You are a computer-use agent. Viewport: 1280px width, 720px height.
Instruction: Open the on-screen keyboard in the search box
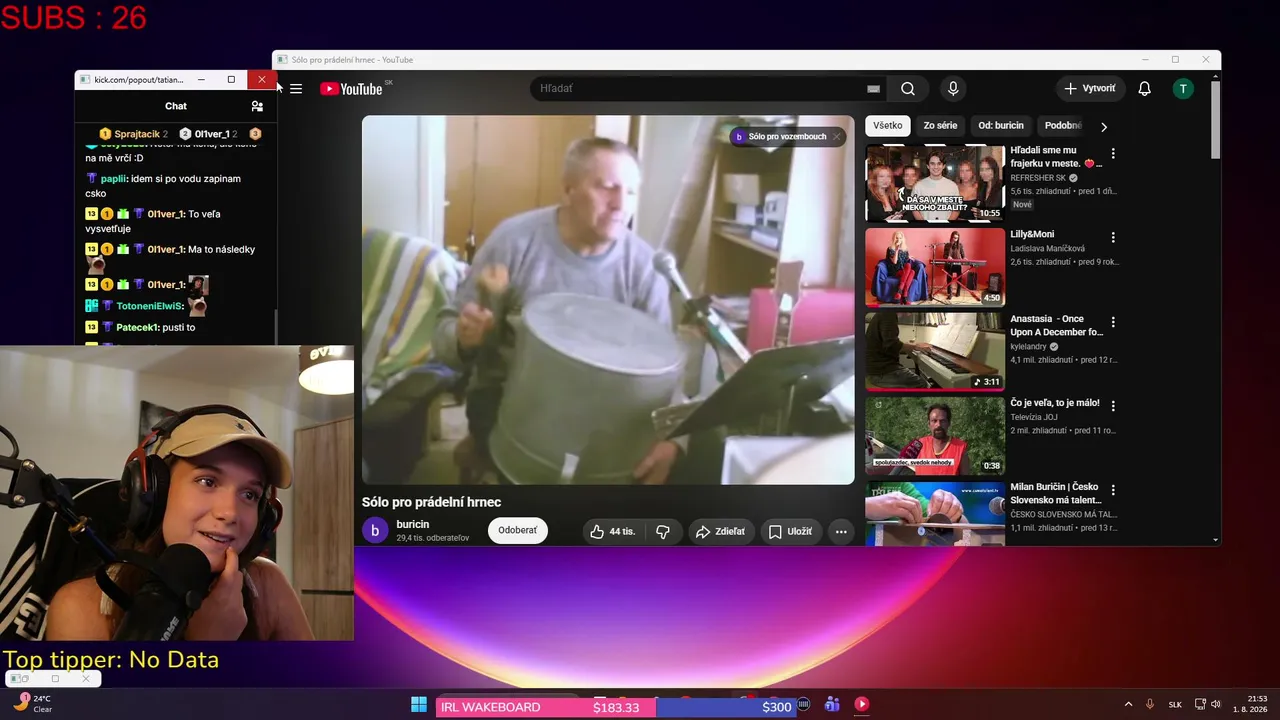(x=873, y=89)
